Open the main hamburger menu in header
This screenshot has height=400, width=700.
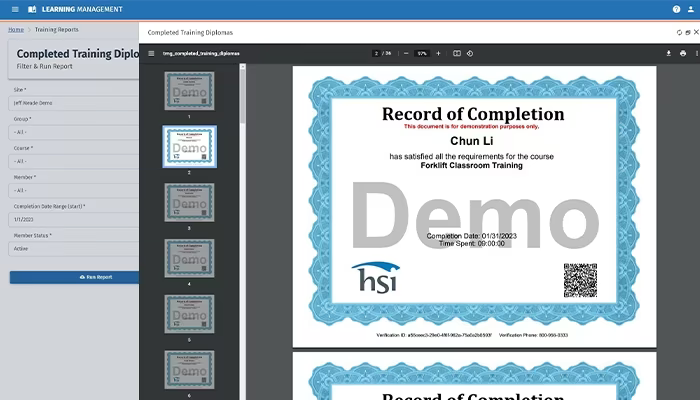(x=15, y=9)
